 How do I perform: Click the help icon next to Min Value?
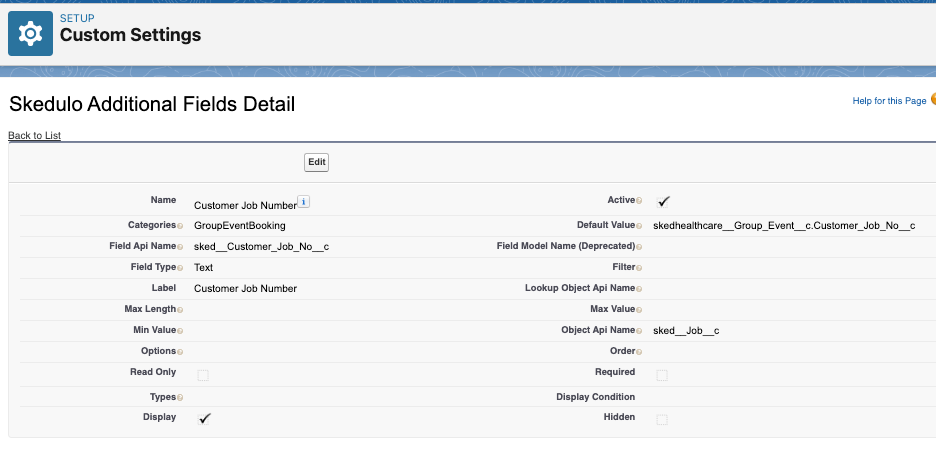point(180,331)
